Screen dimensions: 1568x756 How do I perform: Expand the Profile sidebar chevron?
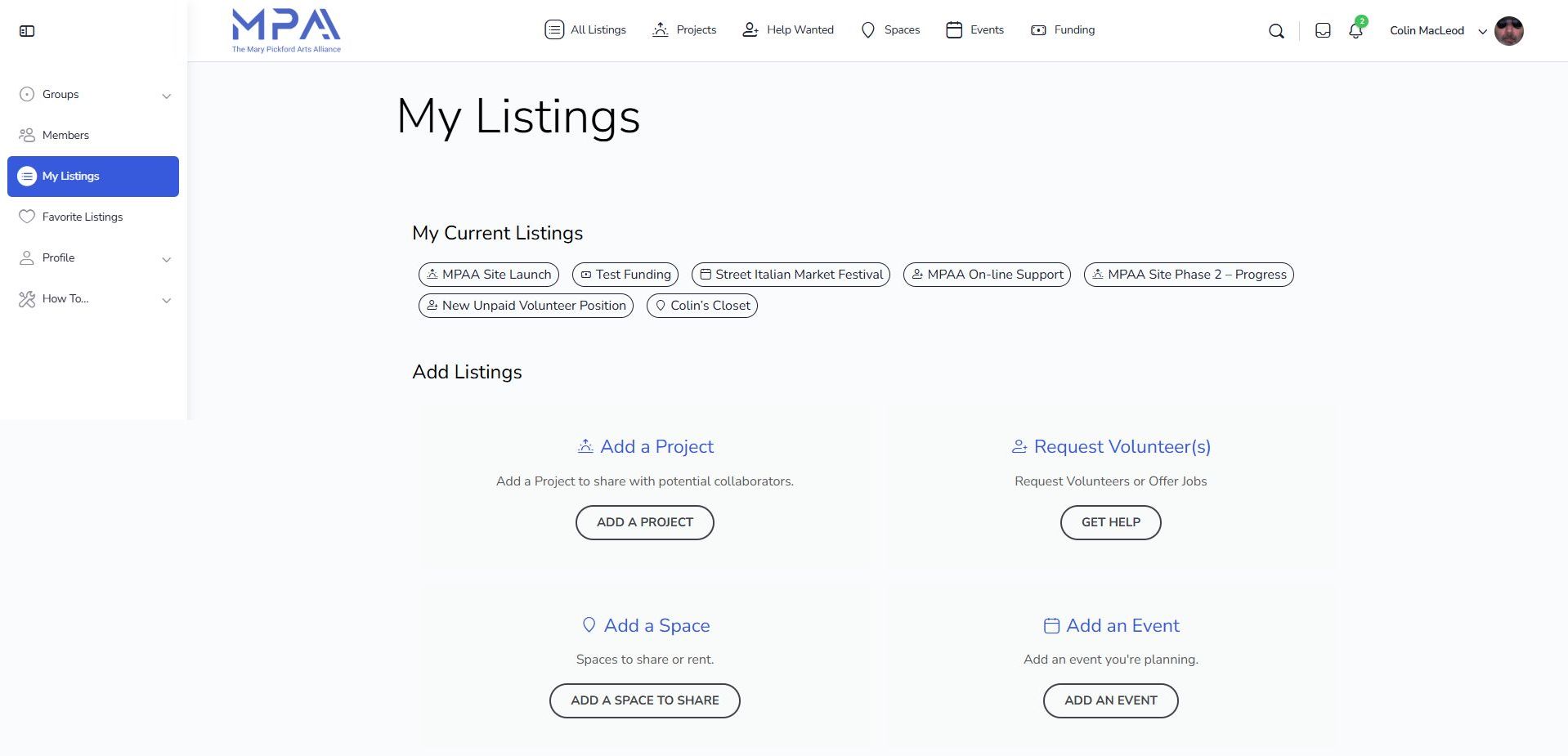pyautogui.click(x=167, y=259)
